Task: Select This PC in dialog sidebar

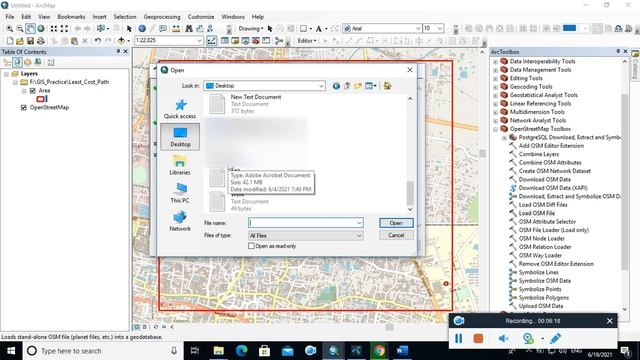Action: (180, 193)
